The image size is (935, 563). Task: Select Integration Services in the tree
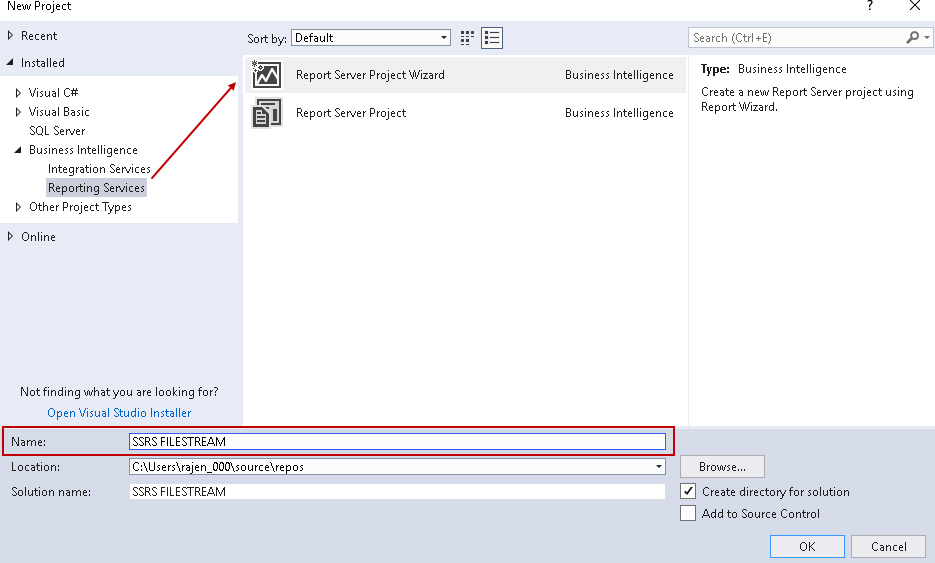point(99,169)
